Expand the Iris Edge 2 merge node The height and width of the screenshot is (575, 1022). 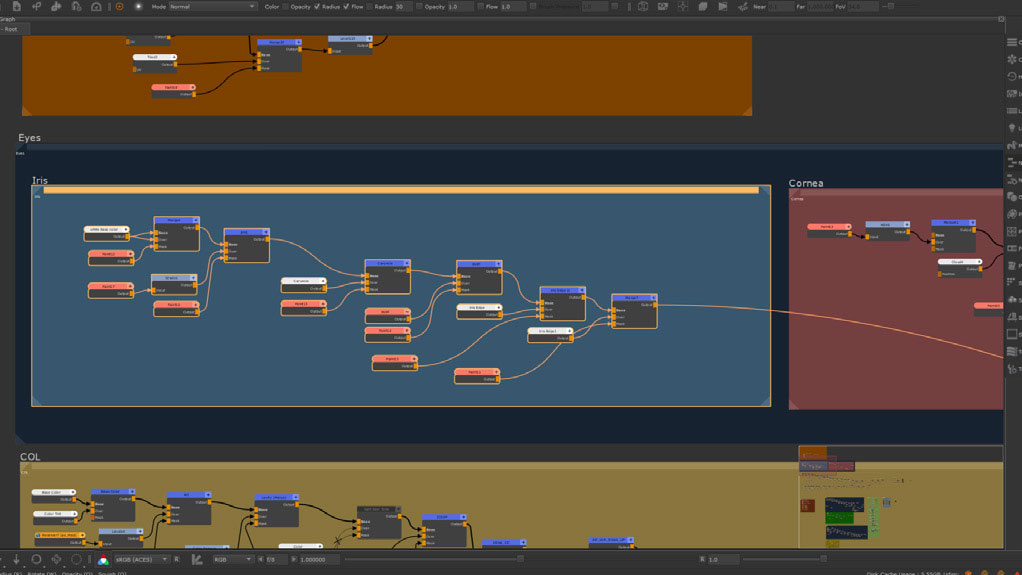coord(581,290)
